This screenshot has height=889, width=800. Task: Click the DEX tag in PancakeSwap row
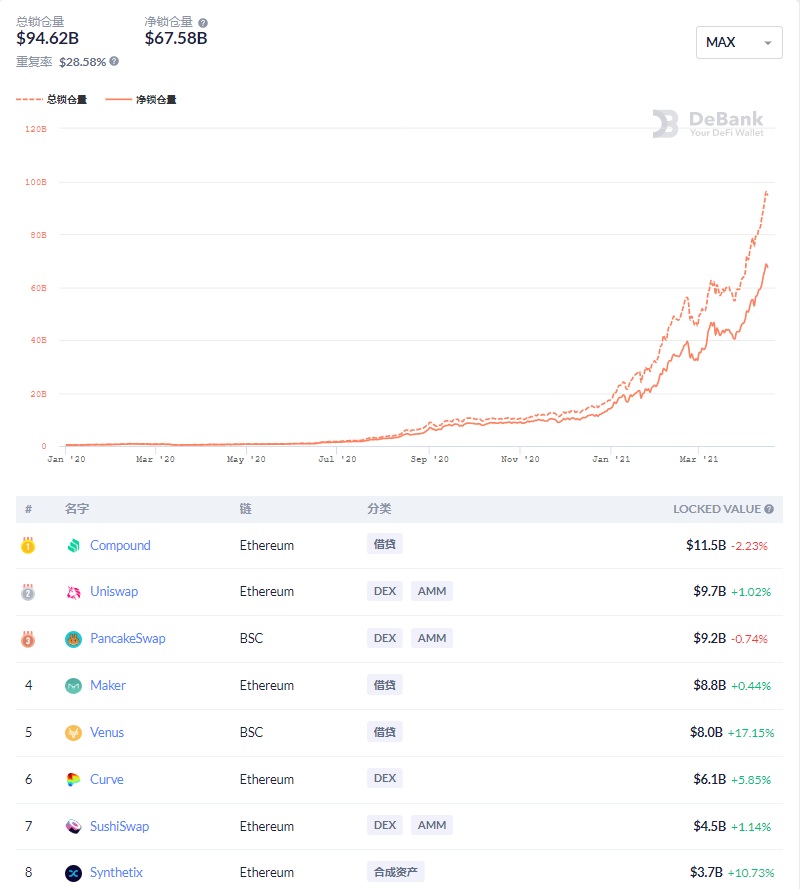click(x=385, y=638)
